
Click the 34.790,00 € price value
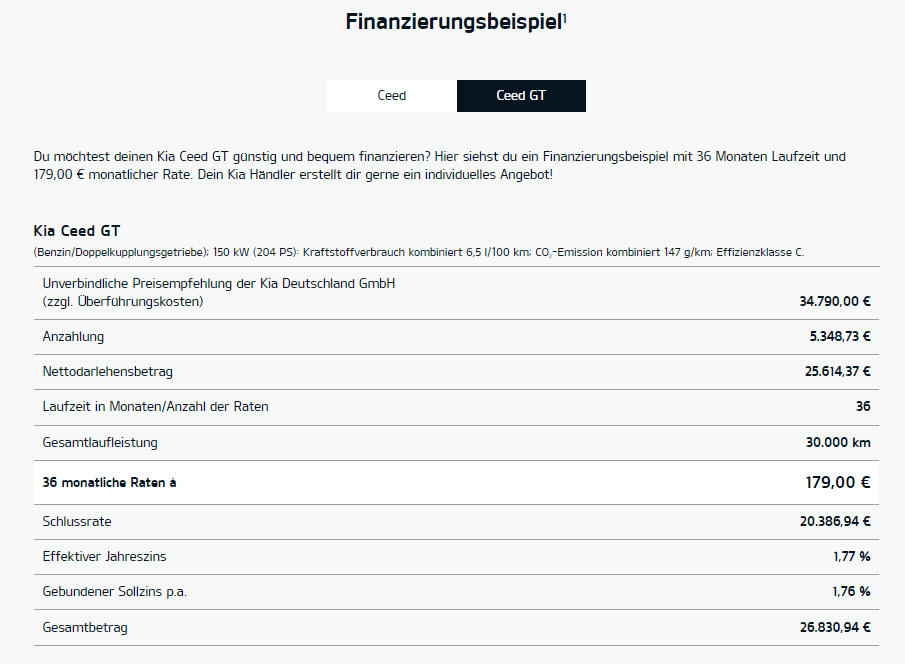coord(835,301)
